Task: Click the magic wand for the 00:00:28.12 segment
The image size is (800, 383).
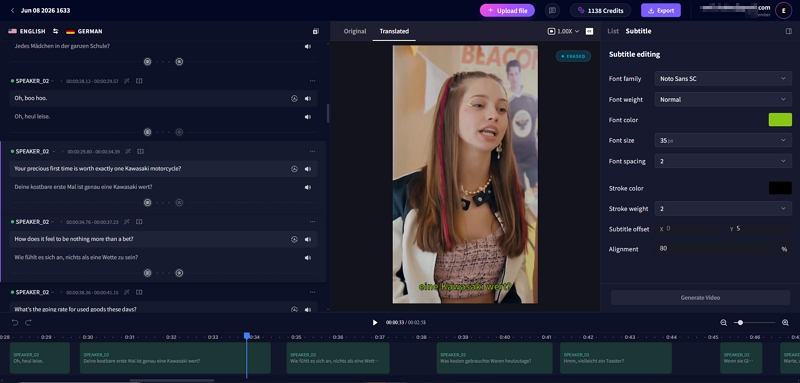Action: [126, 81]
